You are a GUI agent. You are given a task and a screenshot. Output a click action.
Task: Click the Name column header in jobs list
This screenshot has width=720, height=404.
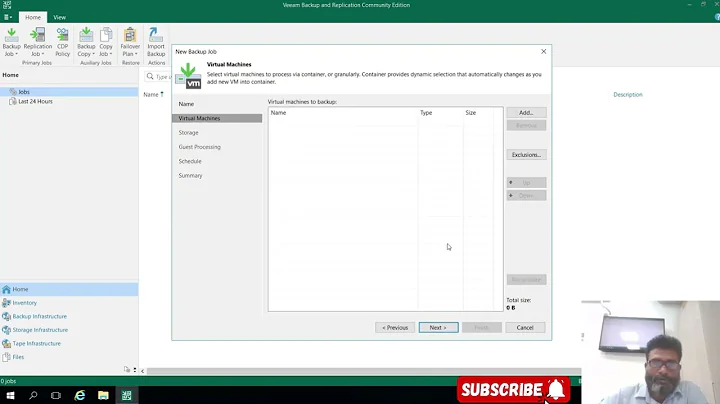click(x=151, y=95)
